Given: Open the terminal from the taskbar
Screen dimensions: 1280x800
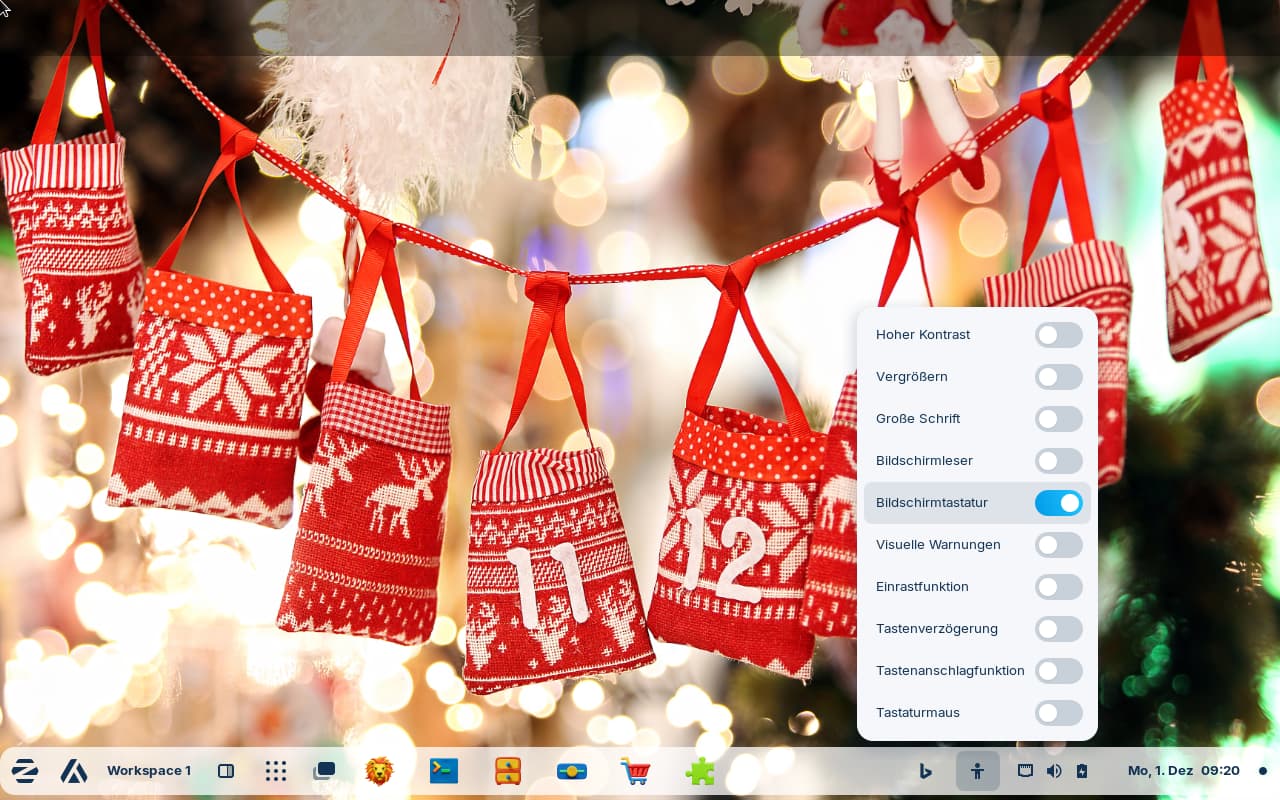Looking at the screenshot, I should click(x=444, y=771).
